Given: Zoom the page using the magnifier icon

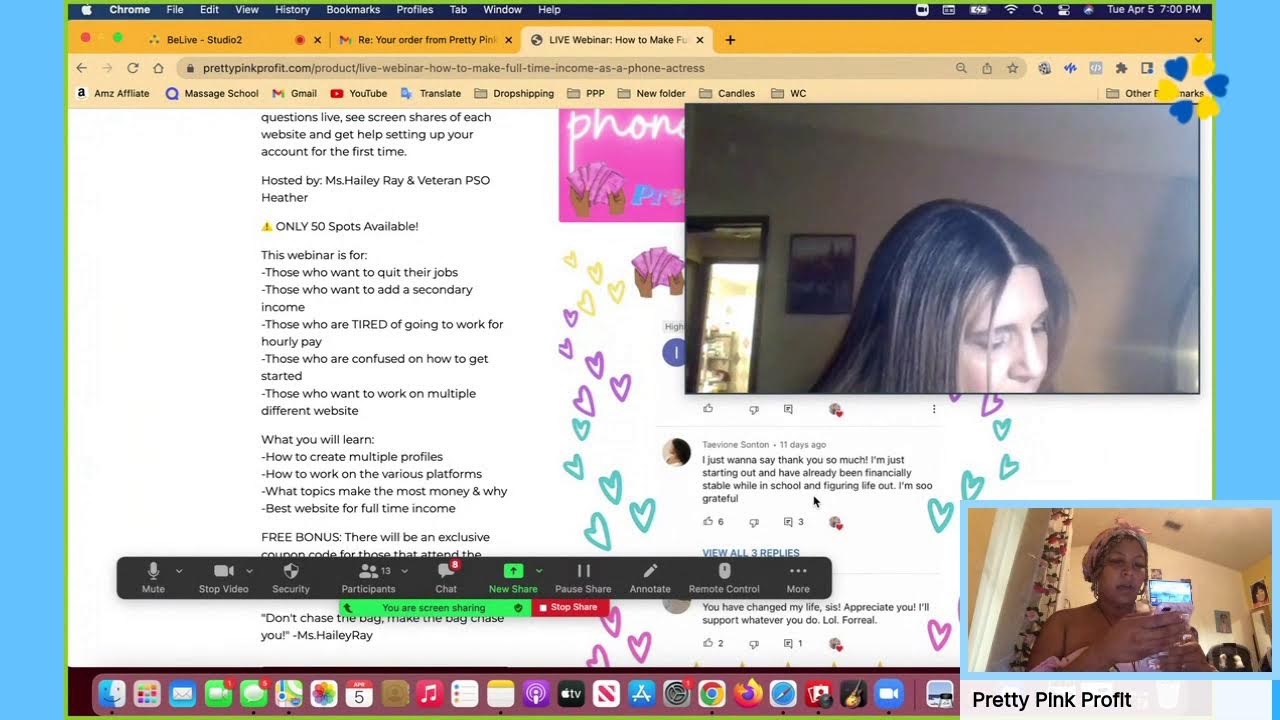Looking at the screenshot, I should pyautogui.click(x=961, y=68).
